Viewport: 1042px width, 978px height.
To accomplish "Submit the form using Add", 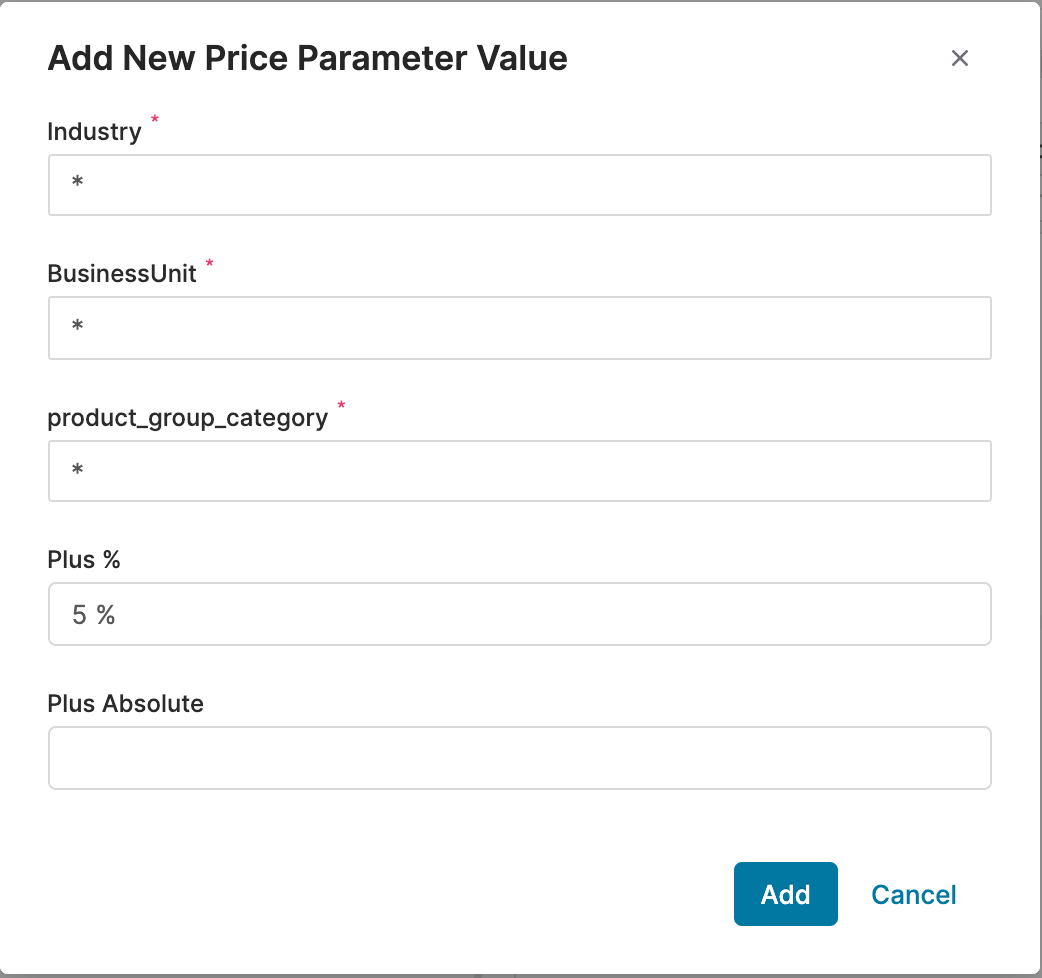I will point(786,894).
